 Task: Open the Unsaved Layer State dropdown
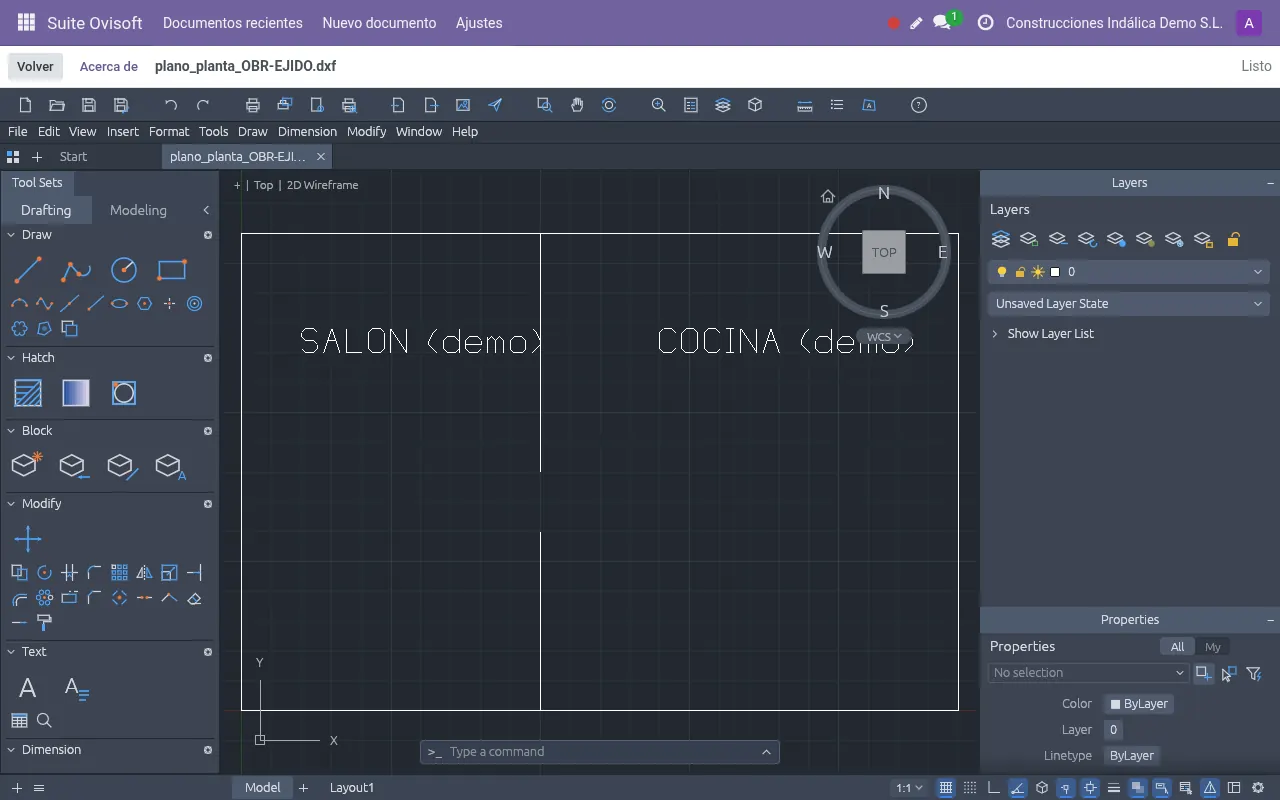[x=1128, y=304]
